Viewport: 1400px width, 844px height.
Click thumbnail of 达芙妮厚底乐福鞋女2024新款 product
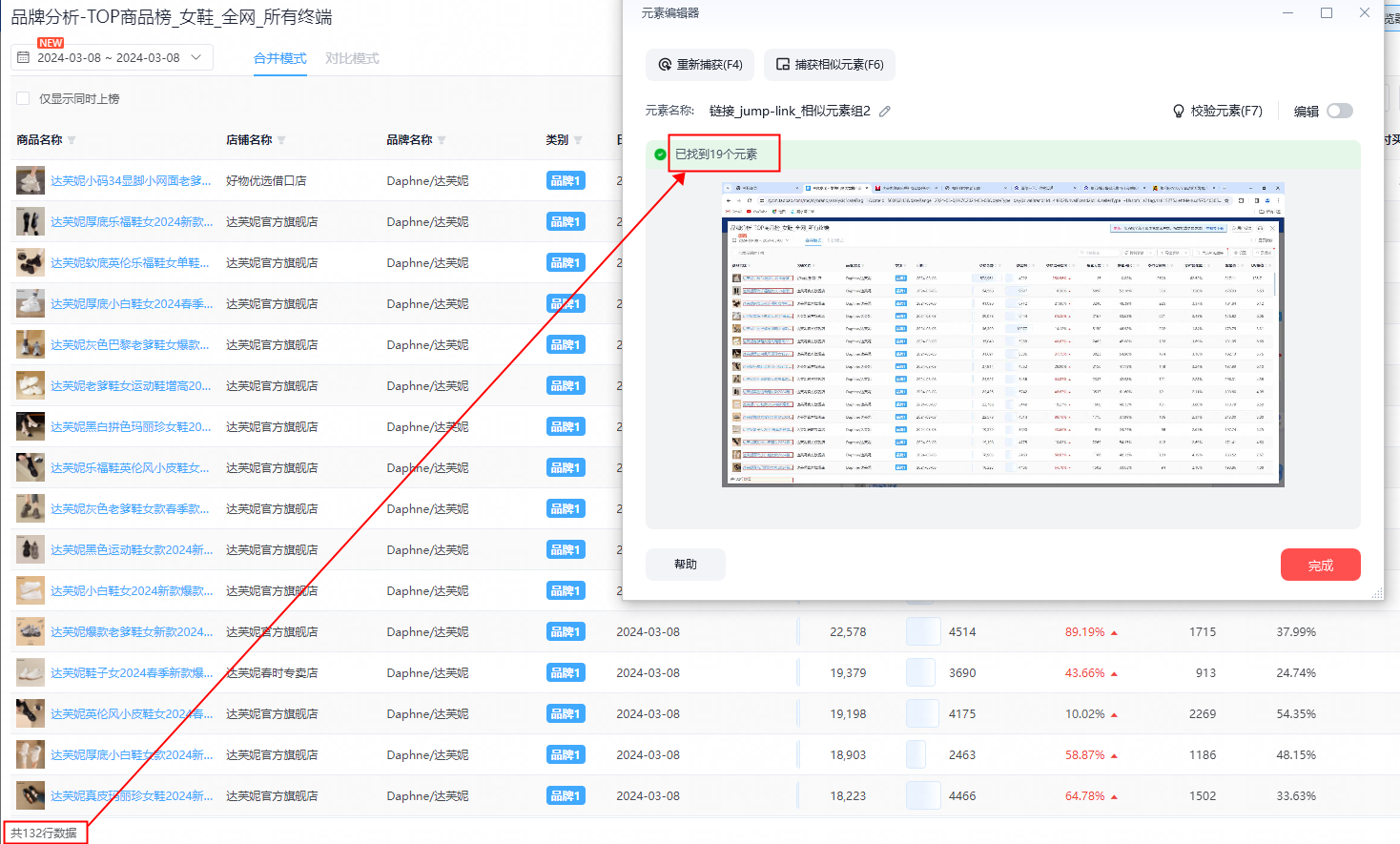point(31,222)
